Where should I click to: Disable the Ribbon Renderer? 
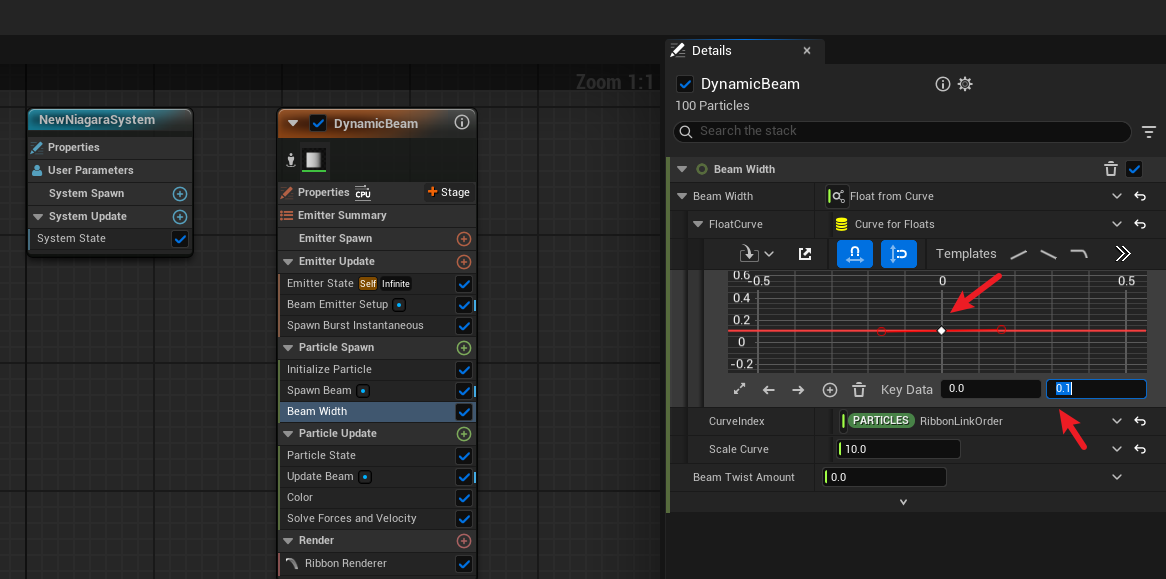coord(464,564)
